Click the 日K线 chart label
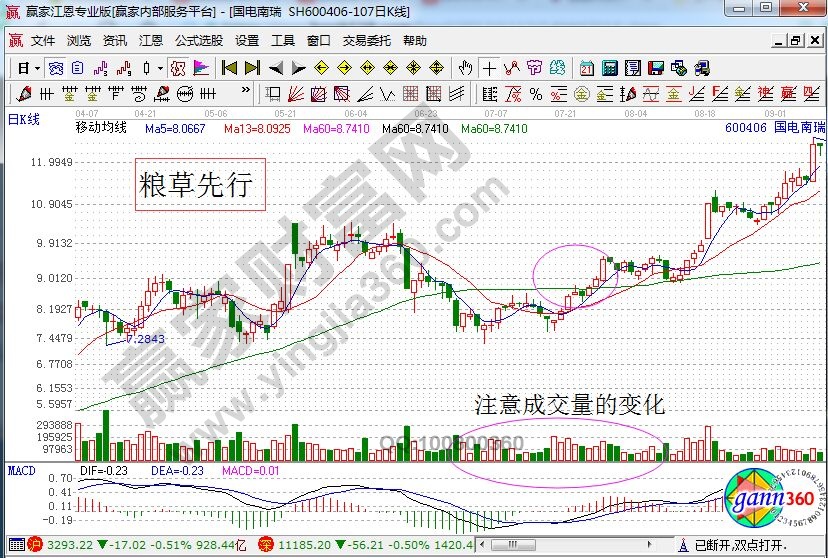 (23, 120)
